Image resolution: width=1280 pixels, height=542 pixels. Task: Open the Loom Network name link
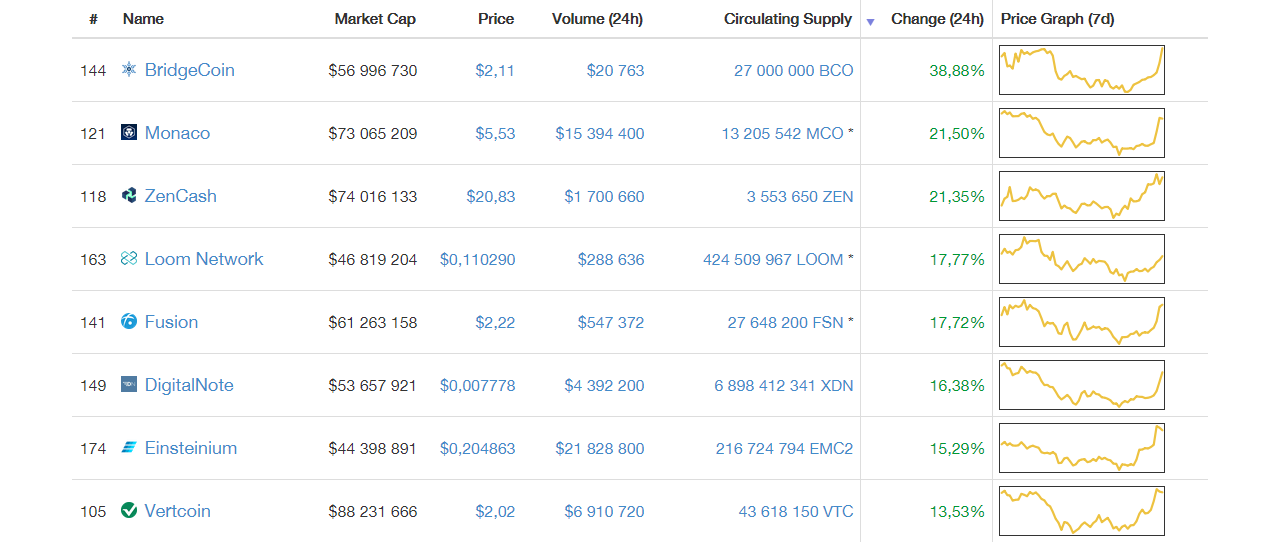point(204,259)
